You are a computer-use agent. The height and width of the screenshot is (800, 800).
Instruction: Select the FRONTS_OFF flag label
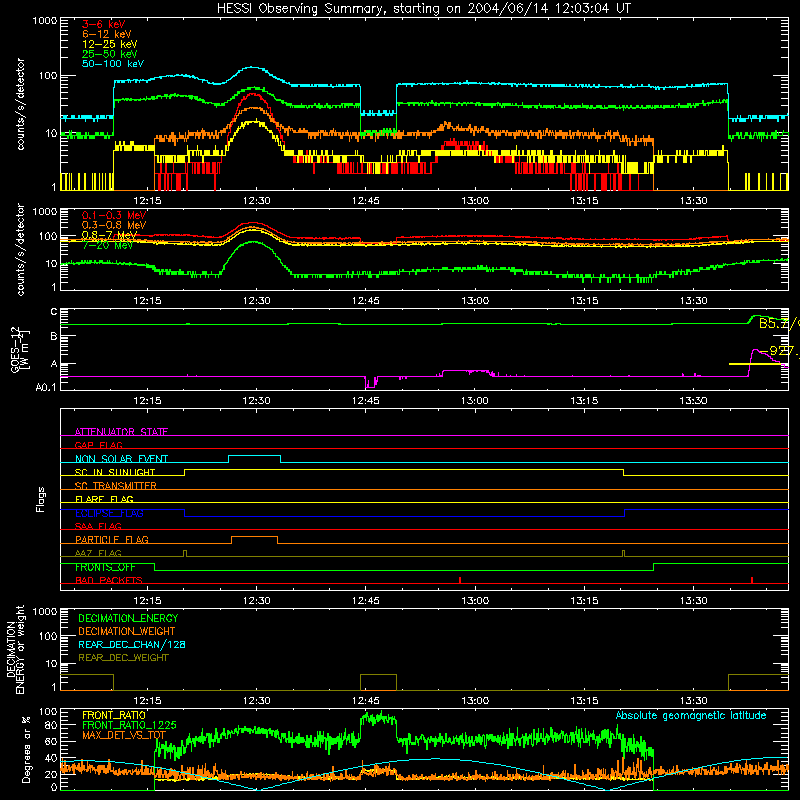pos(105,567)
